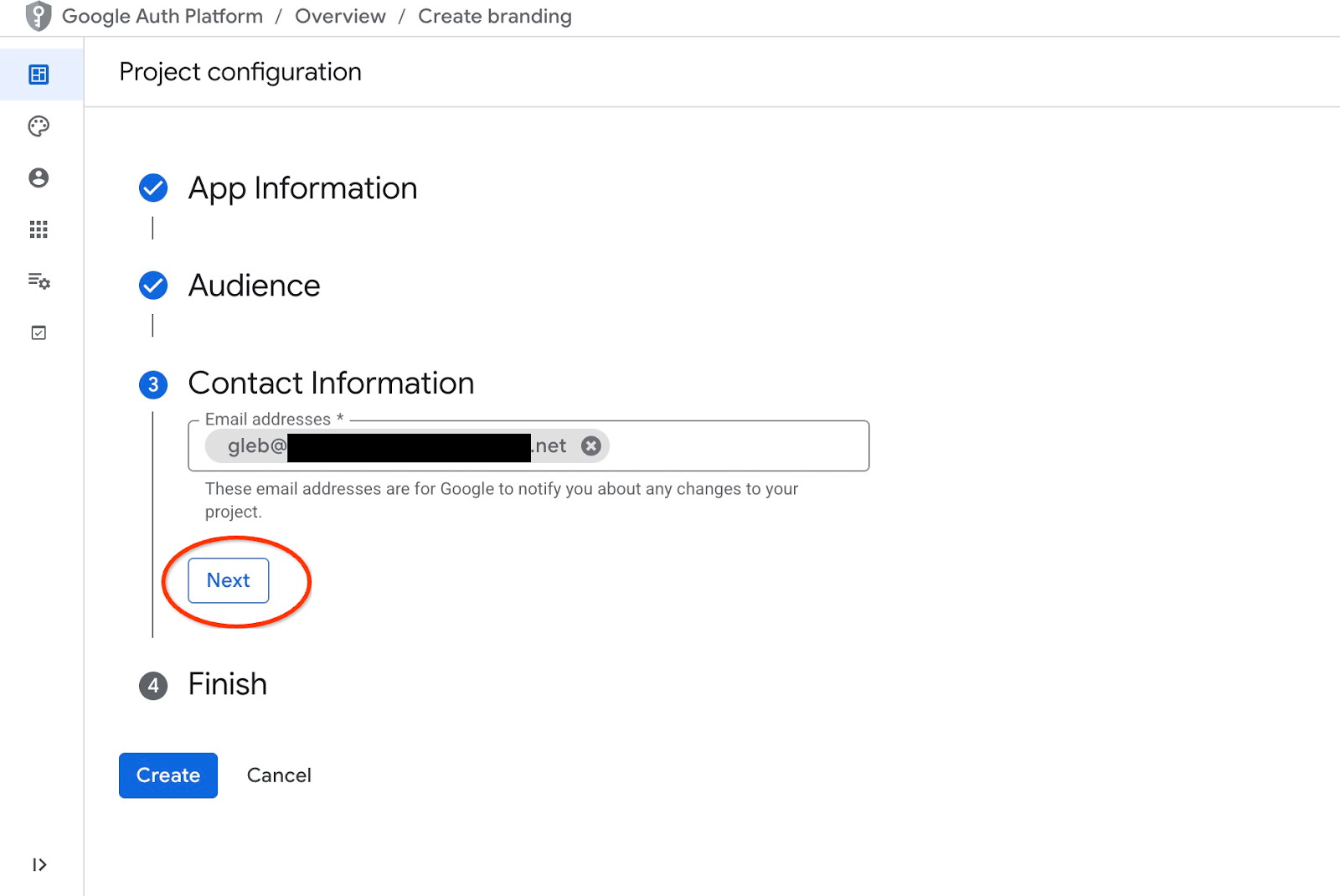Click the Google Auth Platform shield logo
This screenshot has height=896, width=1340.
39,16
